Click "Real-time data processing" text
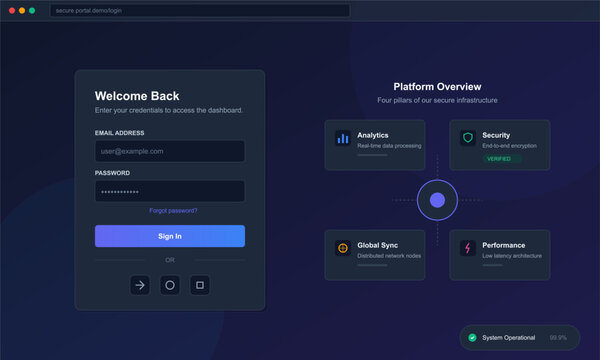 coord(389,146)
